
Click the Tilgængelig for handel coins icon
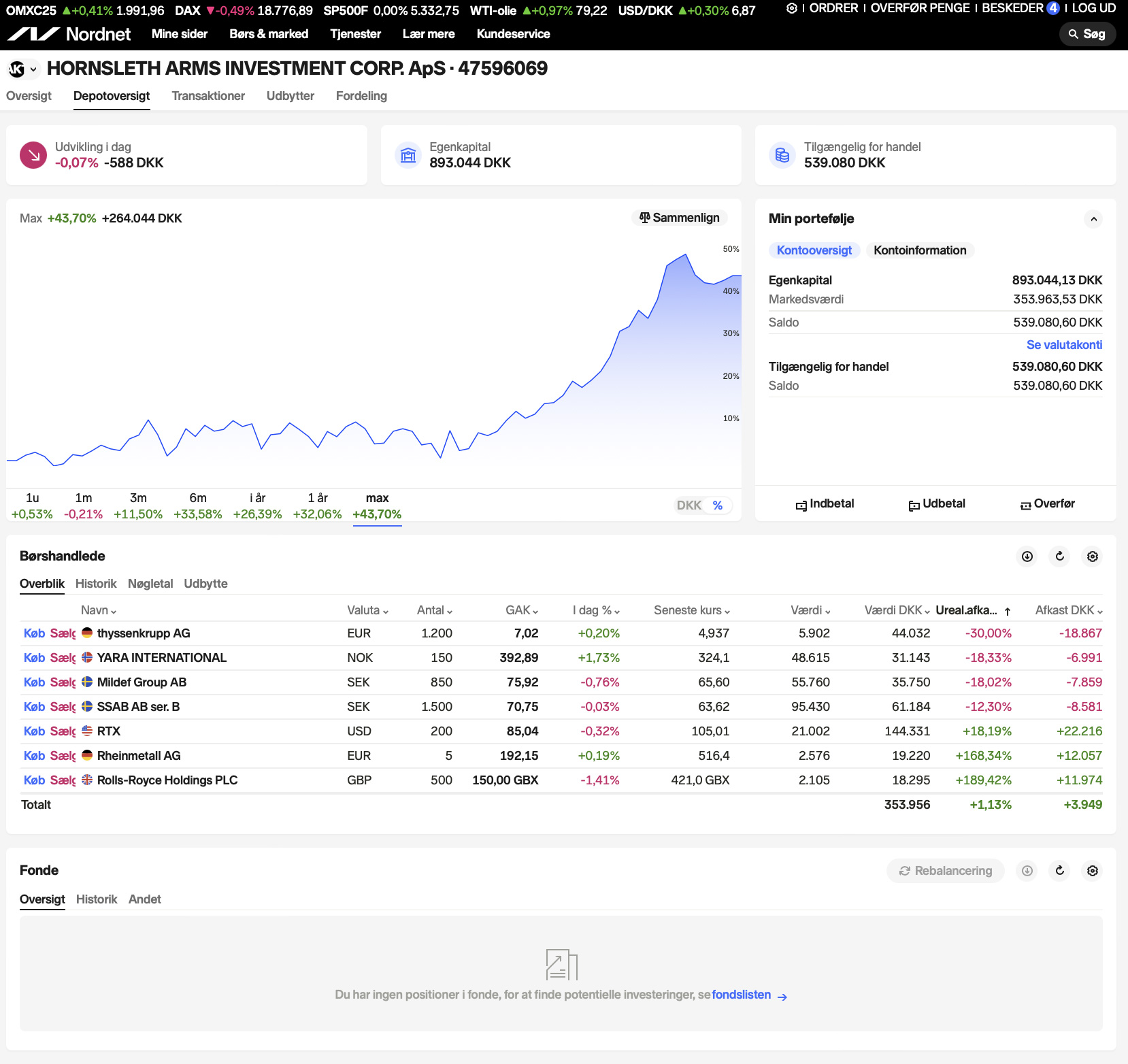pos(782,155)
